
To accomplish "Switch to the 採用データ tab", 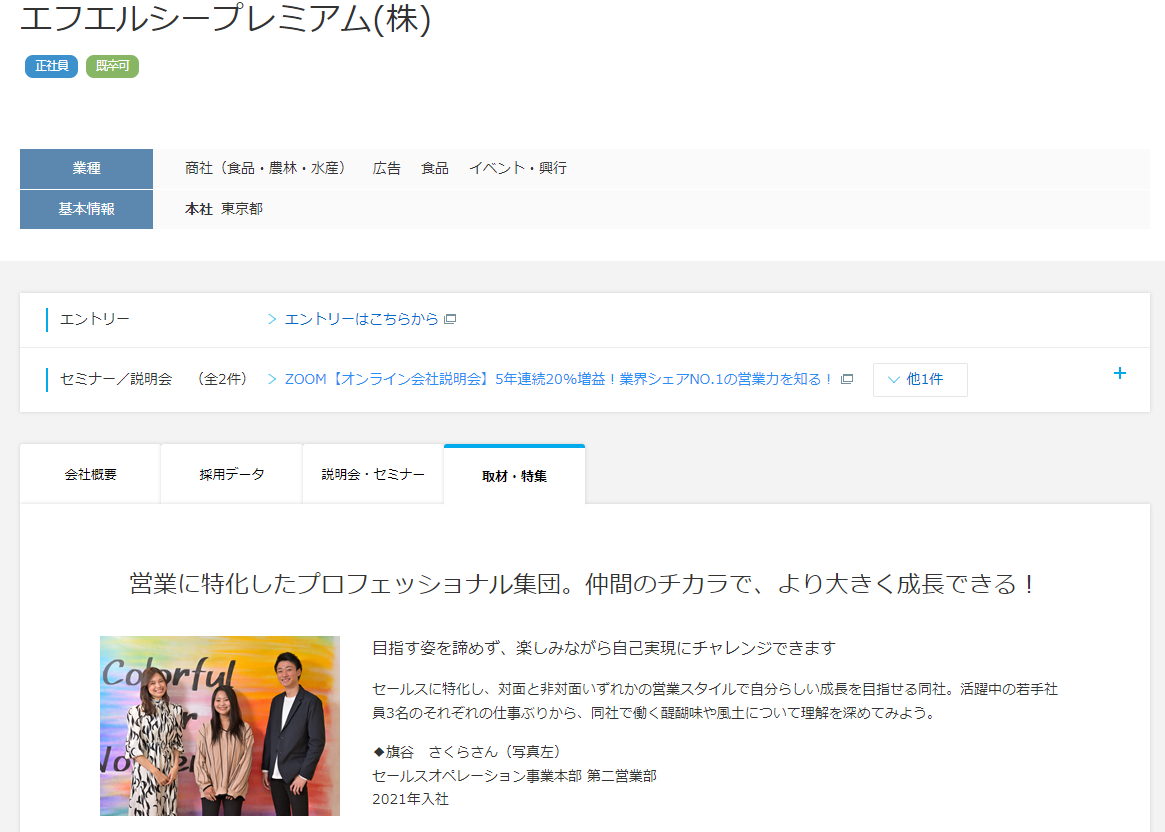I will 231,474.
